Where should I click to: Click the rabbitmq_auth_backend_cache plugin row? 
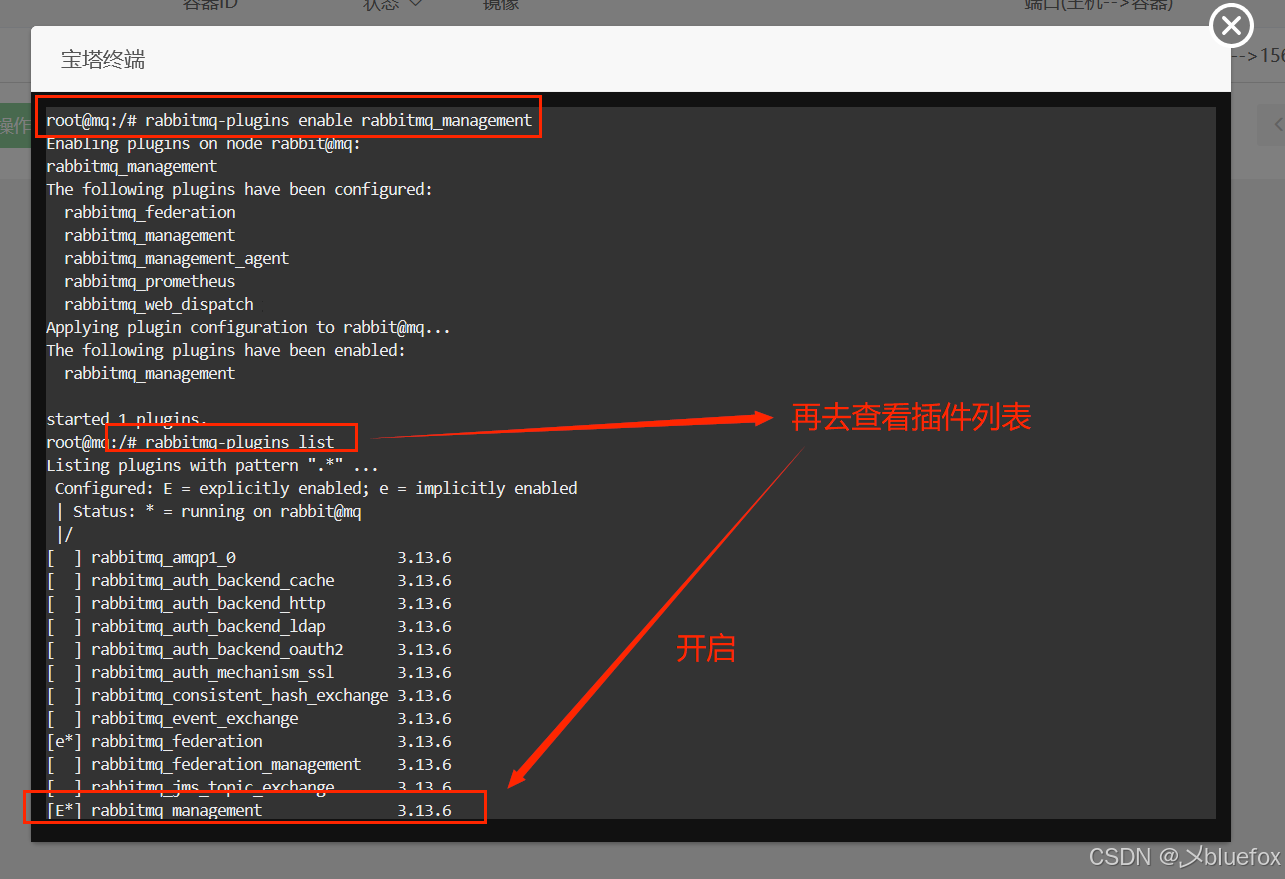click(249, 581)
